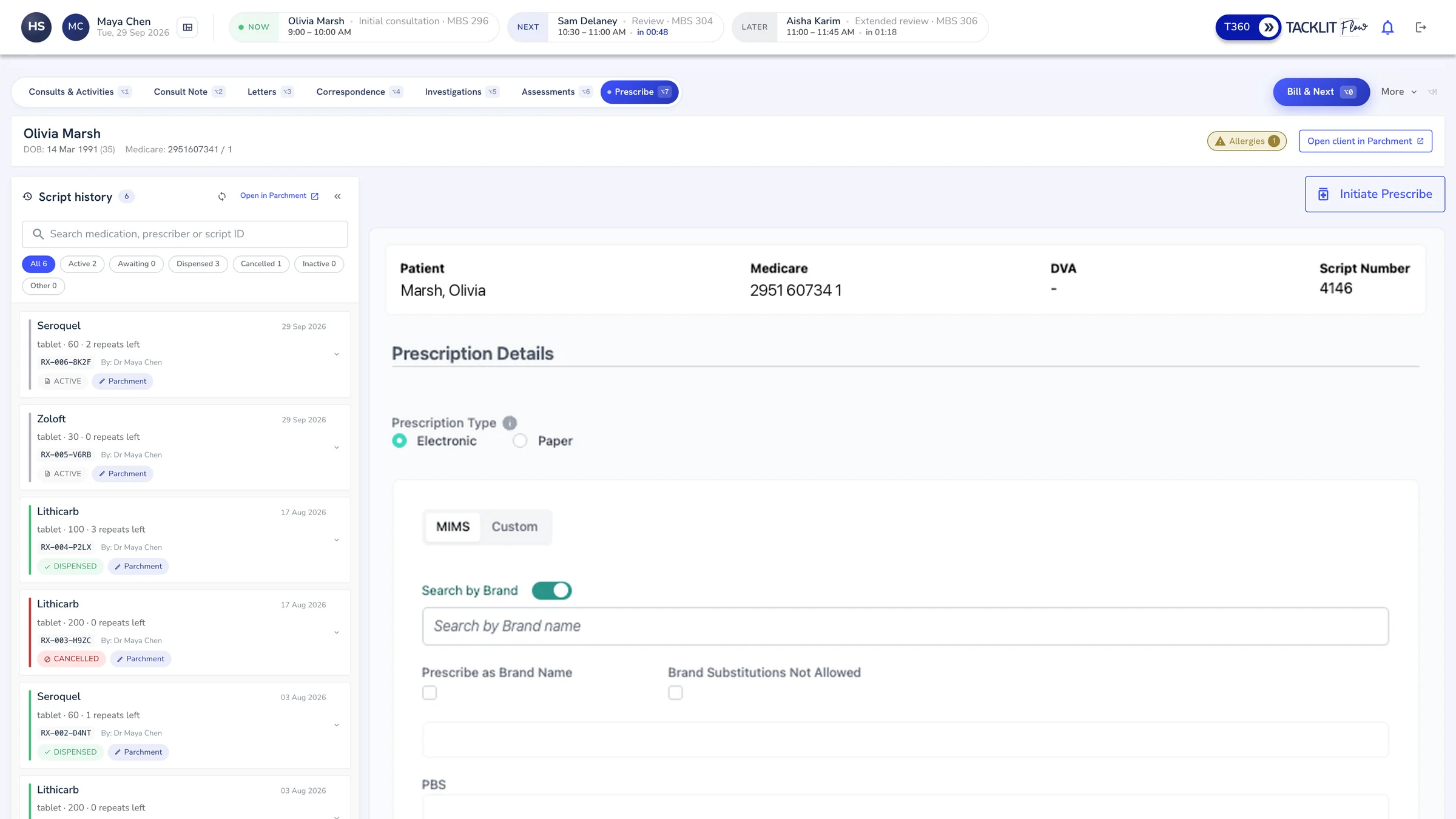
Task: Switch to the MIMS tab
Action: pyautogui.click(x=453, y=527)
